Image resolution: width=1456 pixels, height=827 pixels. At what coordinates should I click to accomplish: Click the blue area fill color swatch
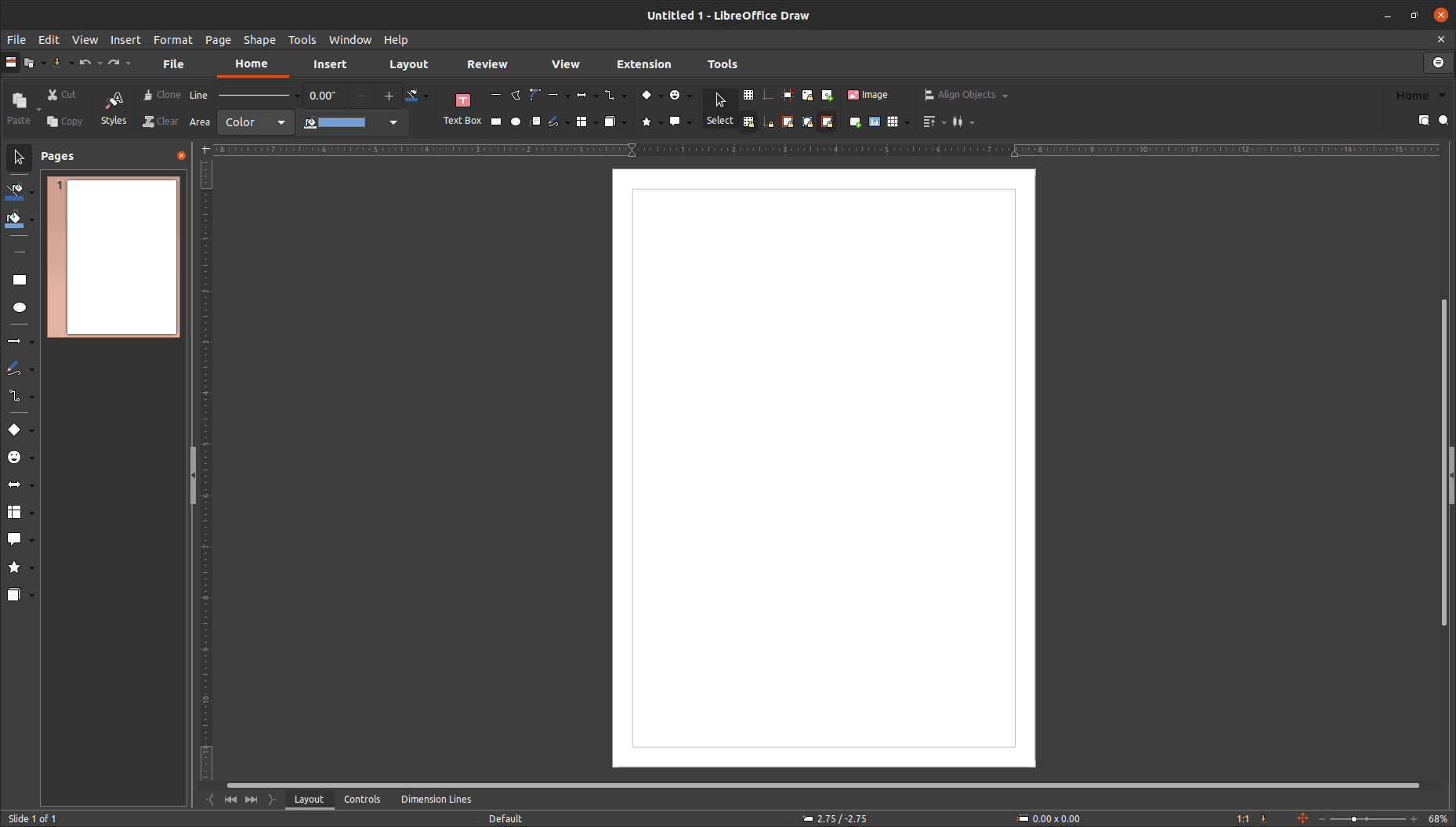point(342,122)
